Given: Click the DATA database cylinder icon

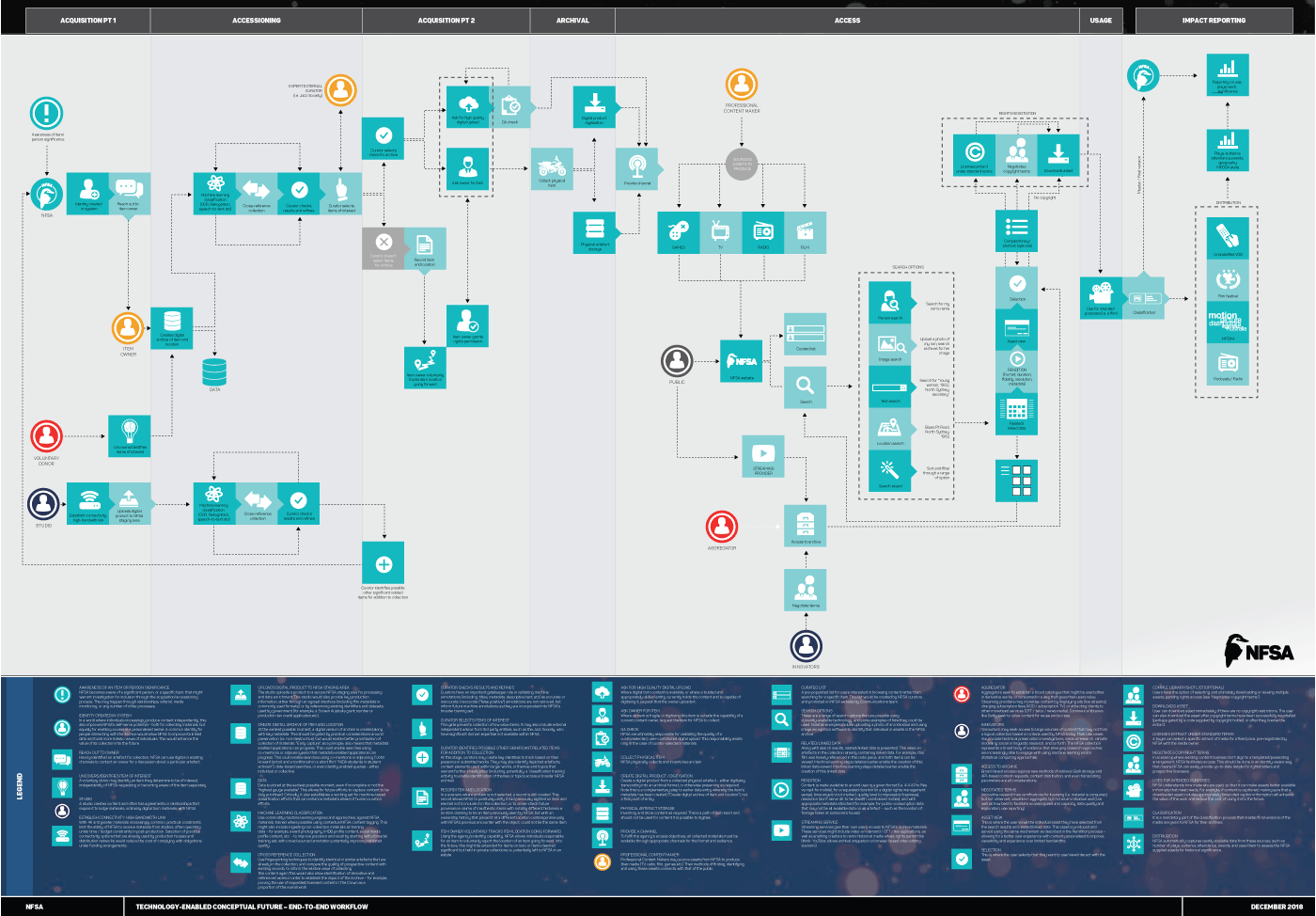Looking at the screenshot, I should [x=214, y=371].
